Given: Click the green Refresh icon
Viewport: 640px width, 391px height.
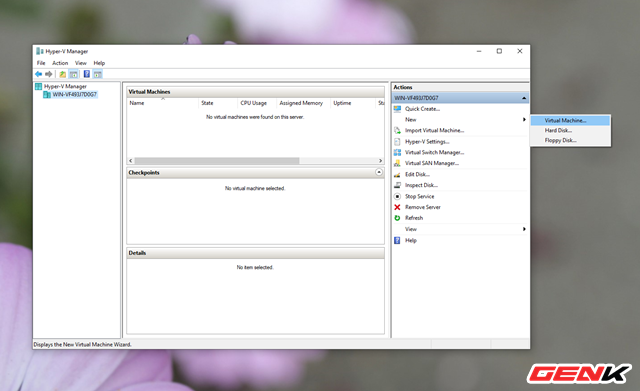Looking at the screenshot, I should tap(397, 218).
